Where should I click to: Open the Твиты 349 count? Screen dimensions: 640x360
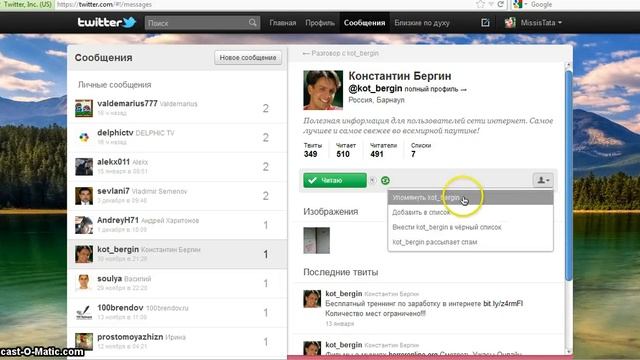coord(312,150)
